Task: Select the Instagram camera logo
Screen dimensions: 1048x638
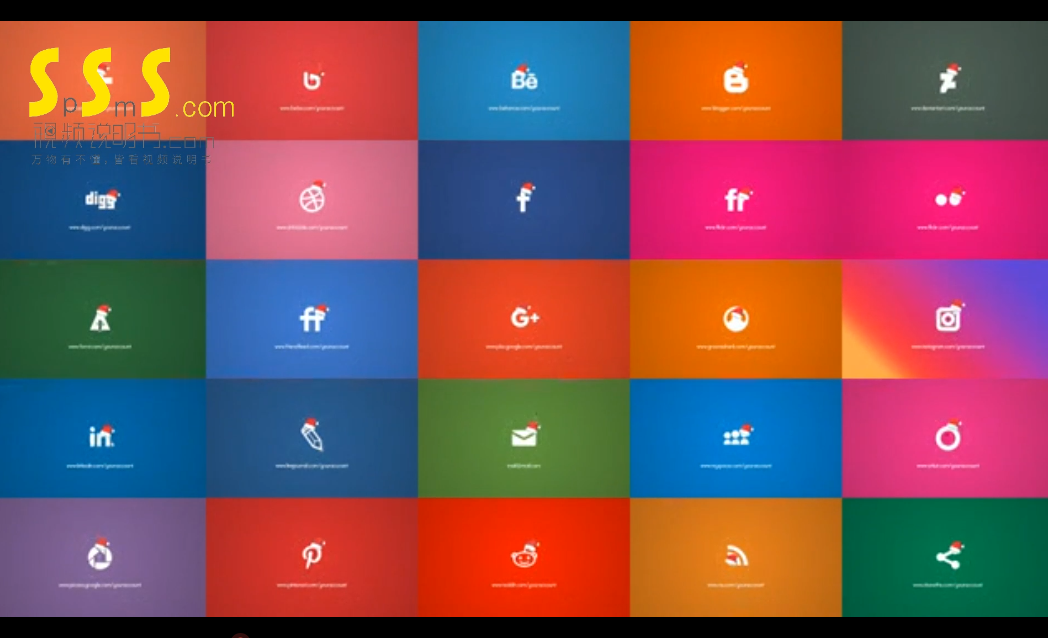Action: pyautogui.click(x=949, y=317)
